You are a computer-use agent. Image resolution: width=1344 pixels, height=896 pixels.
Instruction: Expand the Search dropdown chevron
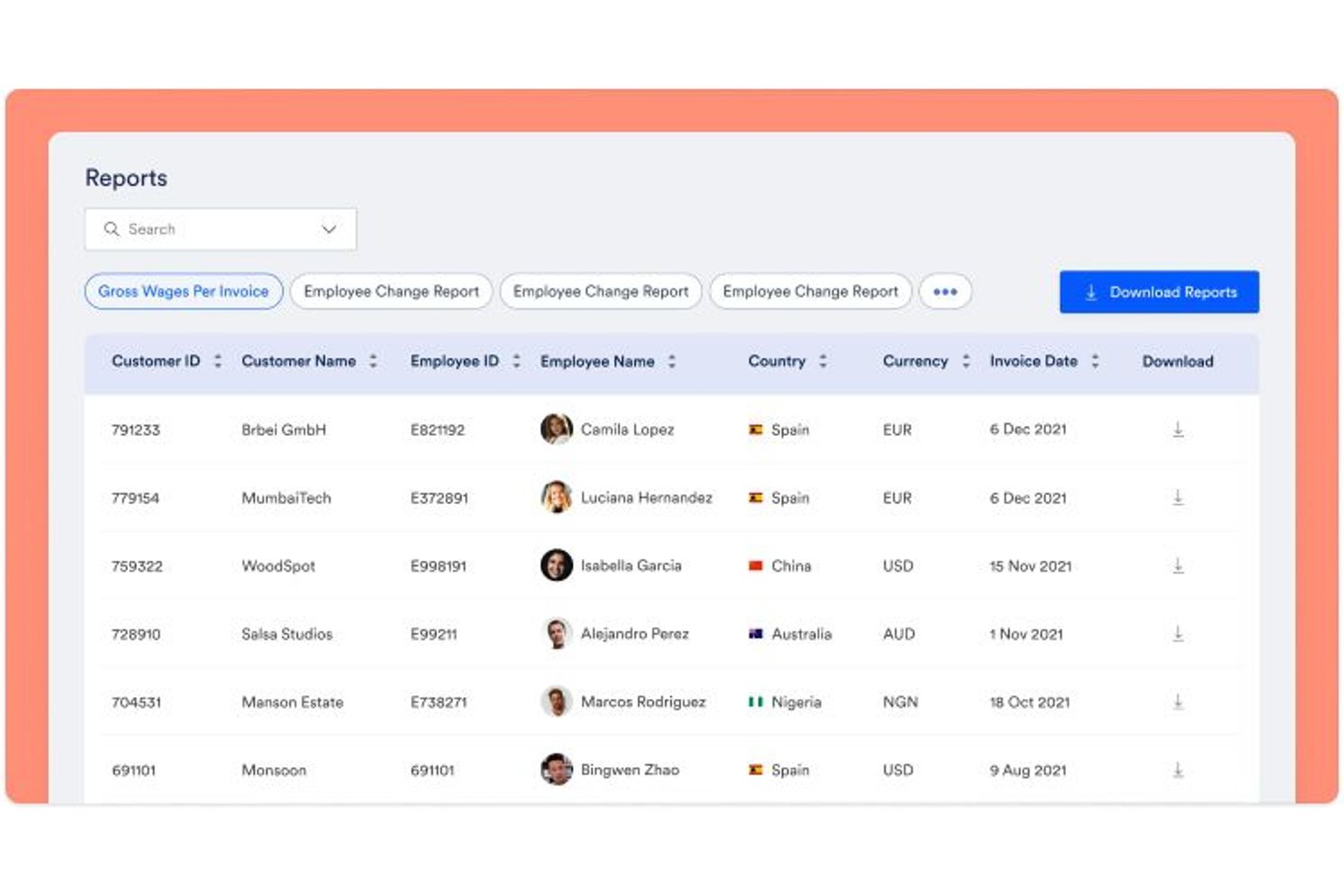[x=329, y=229]
